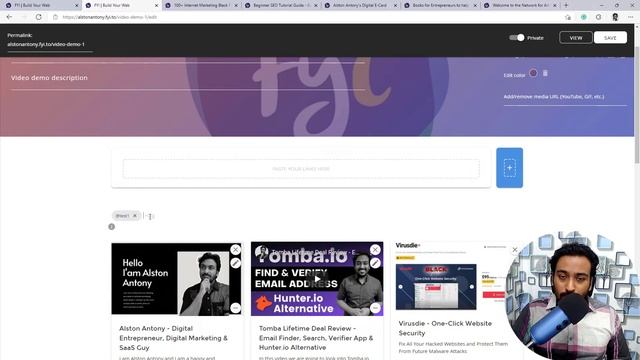Click the blue add section button
The width and height of the screenshot is (640, 360).
point(509,168)
